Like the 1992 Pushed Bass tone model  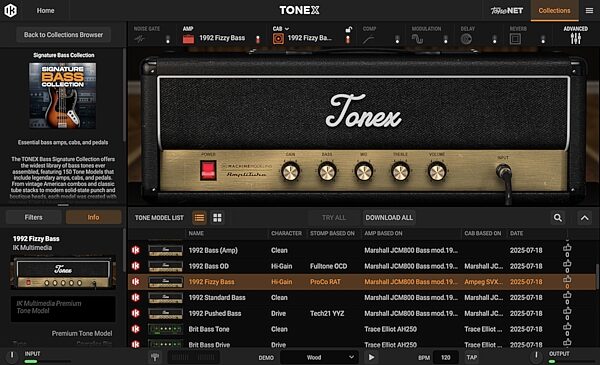point(567,311)
